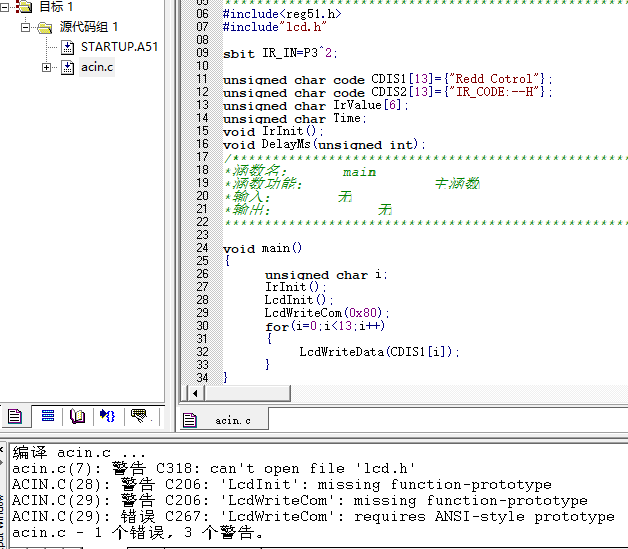Click the '编译 acin.c ...' output line
This screenshot has width=628, height=549.
(78, 452)
